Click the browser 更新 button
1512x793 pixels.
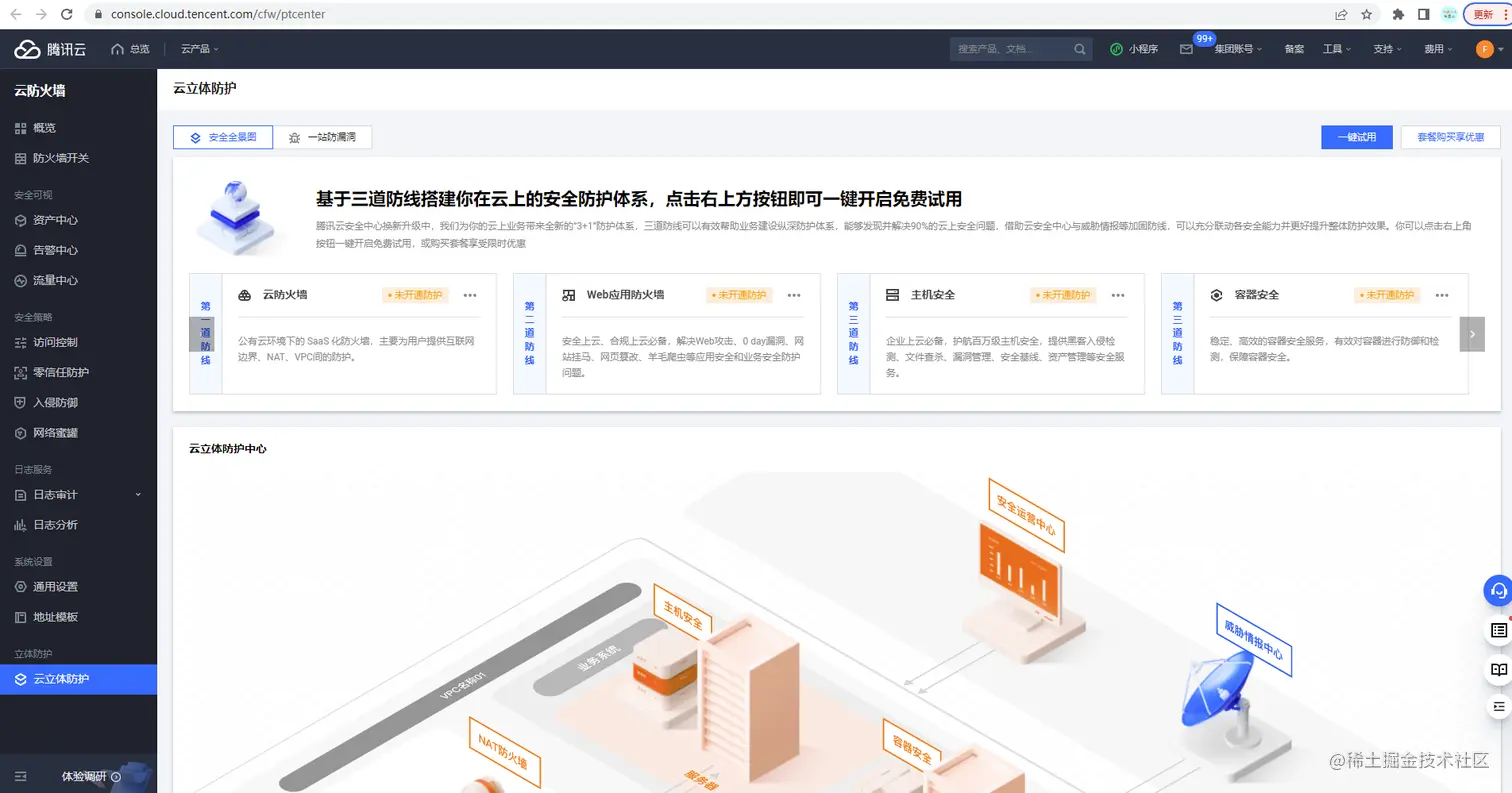pos(1482,15)
